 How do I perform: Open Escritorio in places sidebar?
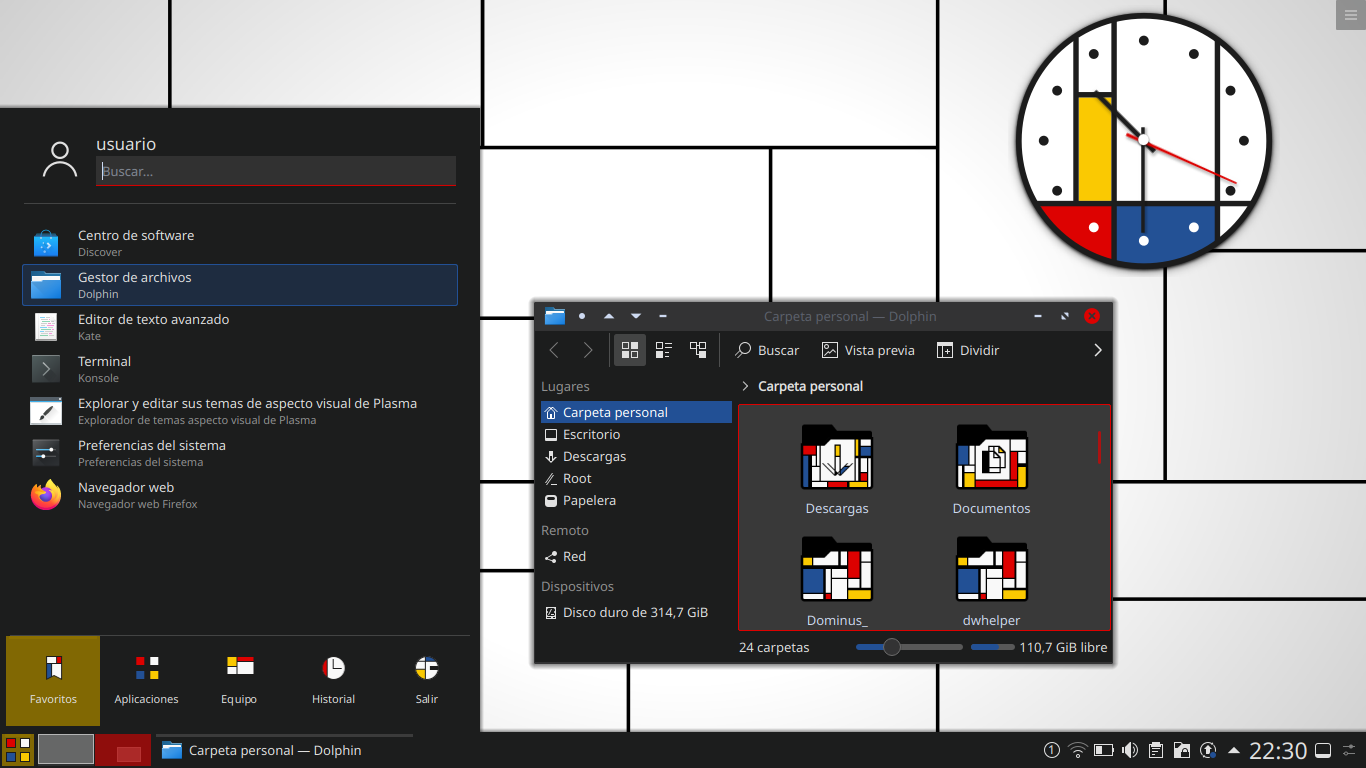[x=636, y=434]
